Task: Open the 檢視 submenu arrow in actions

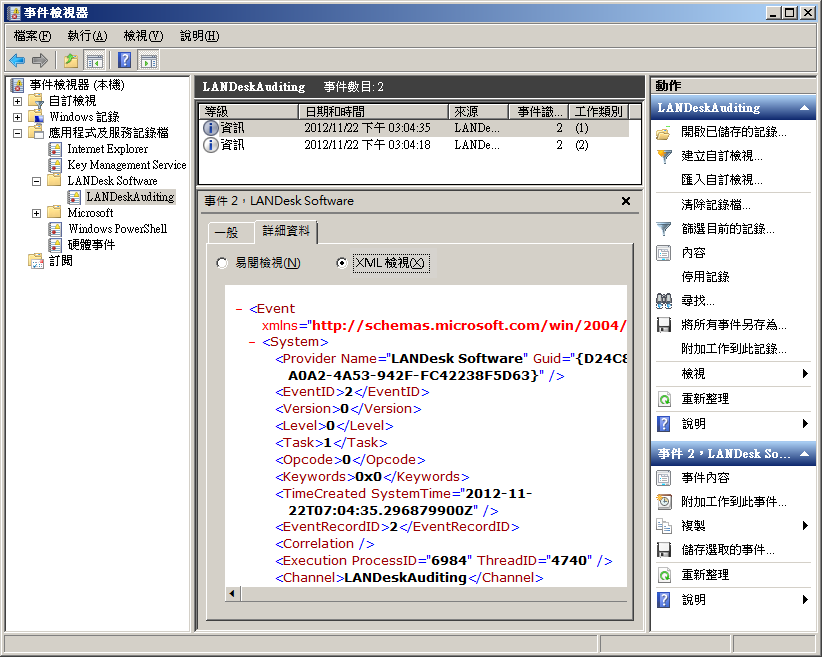Action: pyautogui.click(x=805, y=374)
